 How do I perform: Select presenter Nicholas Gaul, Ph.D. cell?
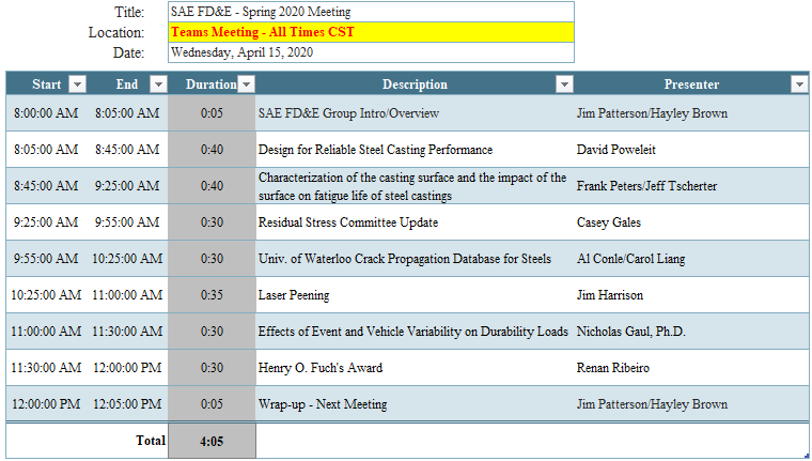(690, 331)
